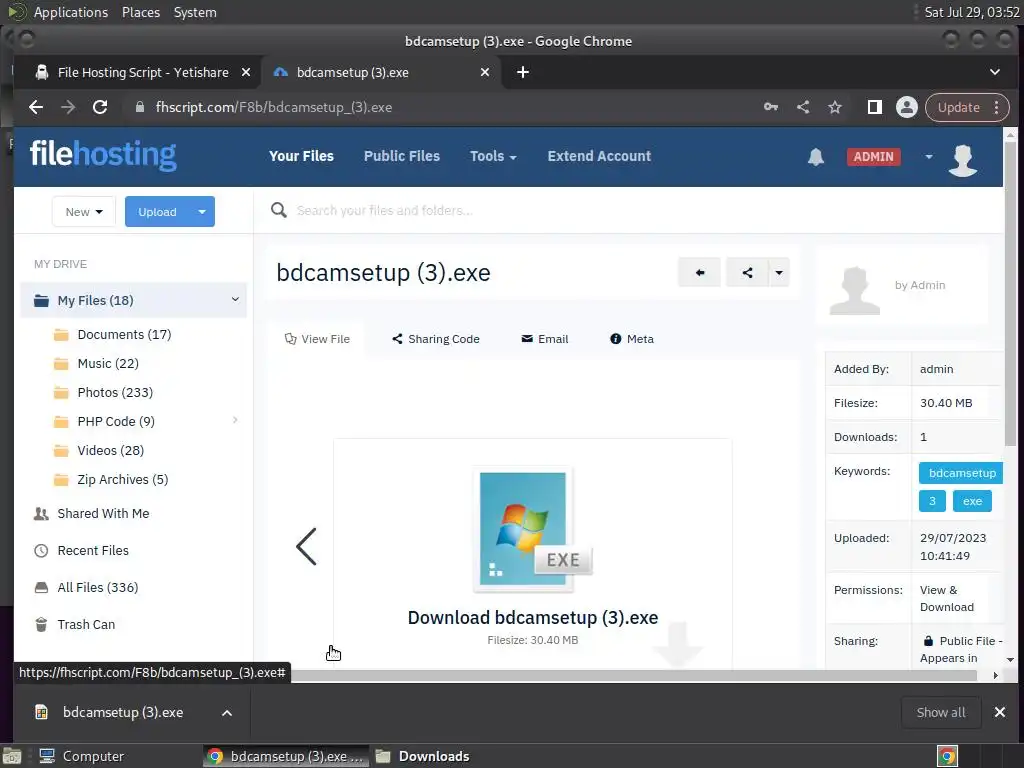Open options for the bdcamsetup (3).exe download
The image size is (1024, 768).
[x=227, y=712]
